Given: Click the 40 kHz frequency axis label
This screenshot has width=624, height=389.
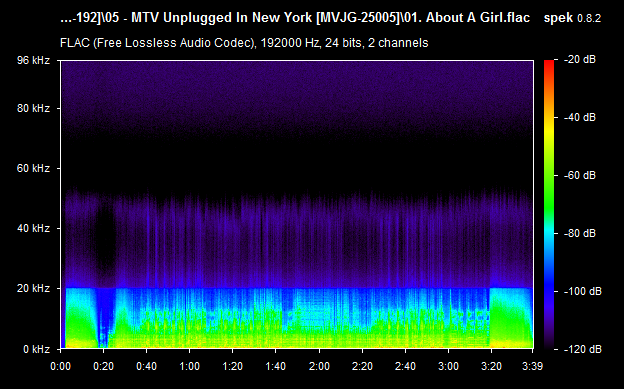Looking at the screenshot, I should (33, 229).
